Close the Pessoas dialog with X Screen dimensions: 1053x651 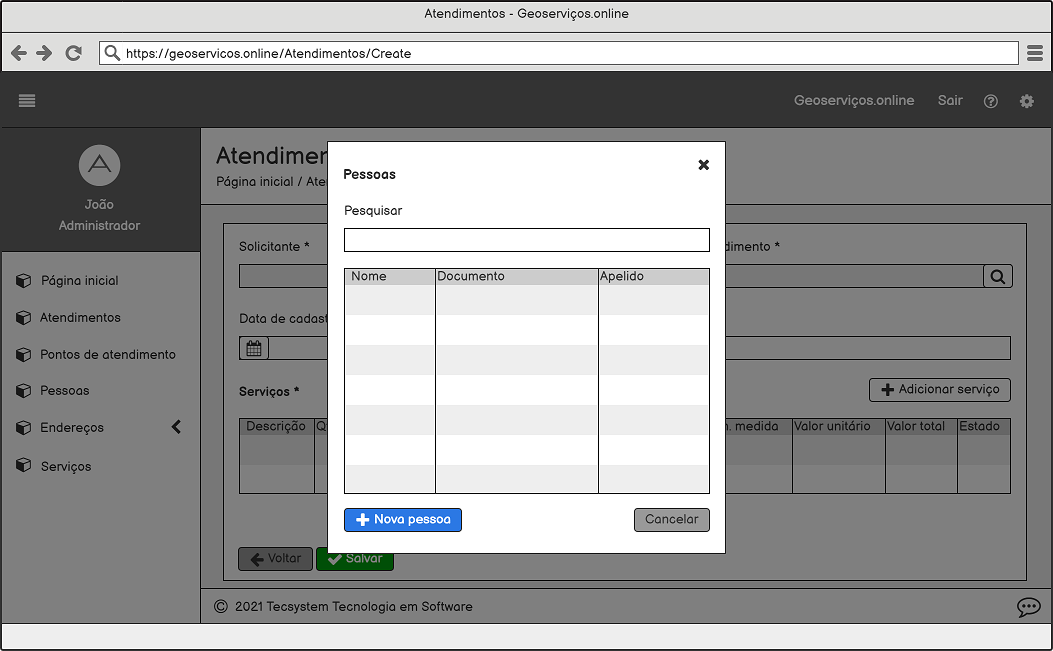coord(703,165)
